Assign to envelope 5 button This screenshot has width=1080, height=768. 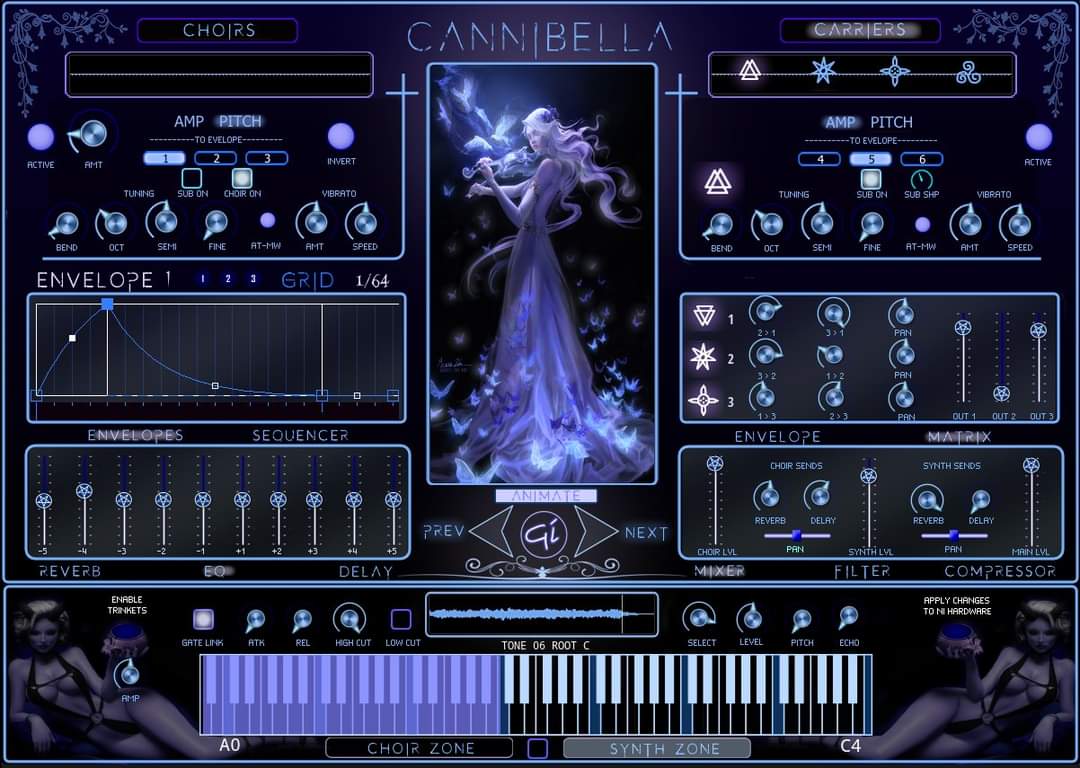tap(871, 159)
